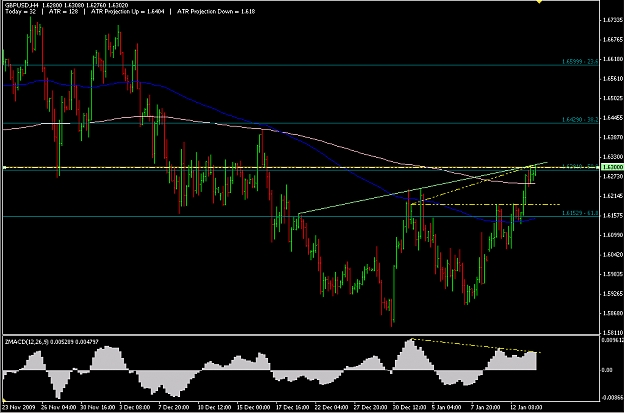Click the 1.63300 price axis label
Viewport: 625px width, 413px height.
tap(613, 157)
